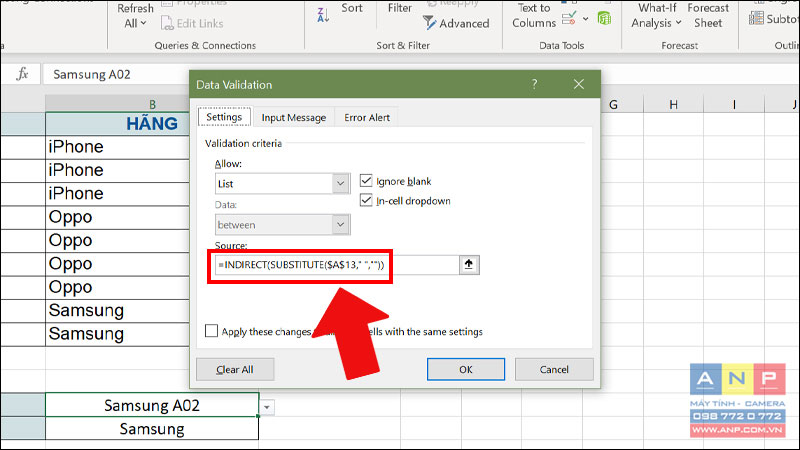Toggle the In-cell dropdown checkbox
The width and height of the screenshot is (800, 450).
[366, 200]
